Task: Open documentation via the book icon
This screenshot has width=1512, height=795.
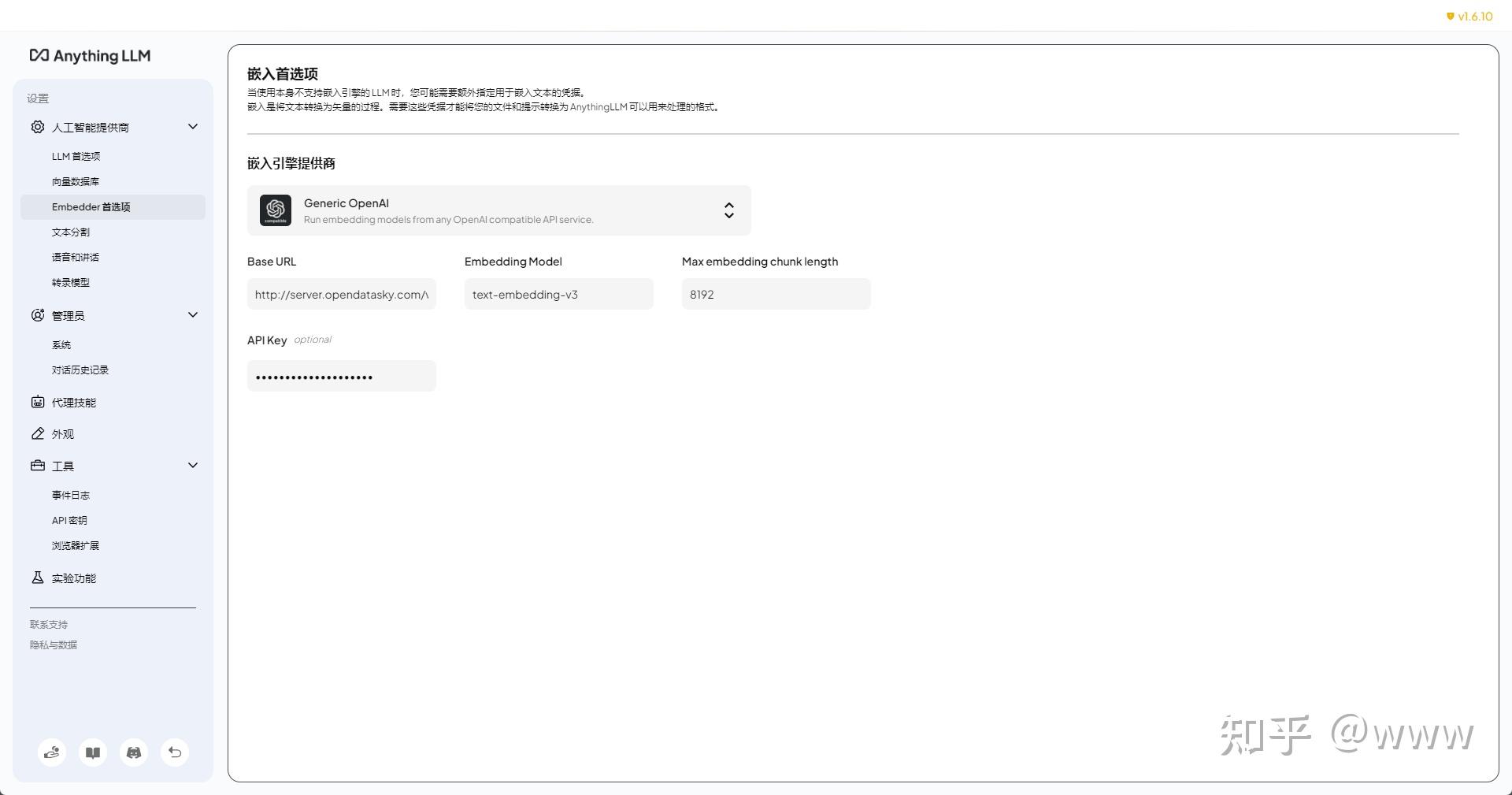Action: click(x=93, y=752)
